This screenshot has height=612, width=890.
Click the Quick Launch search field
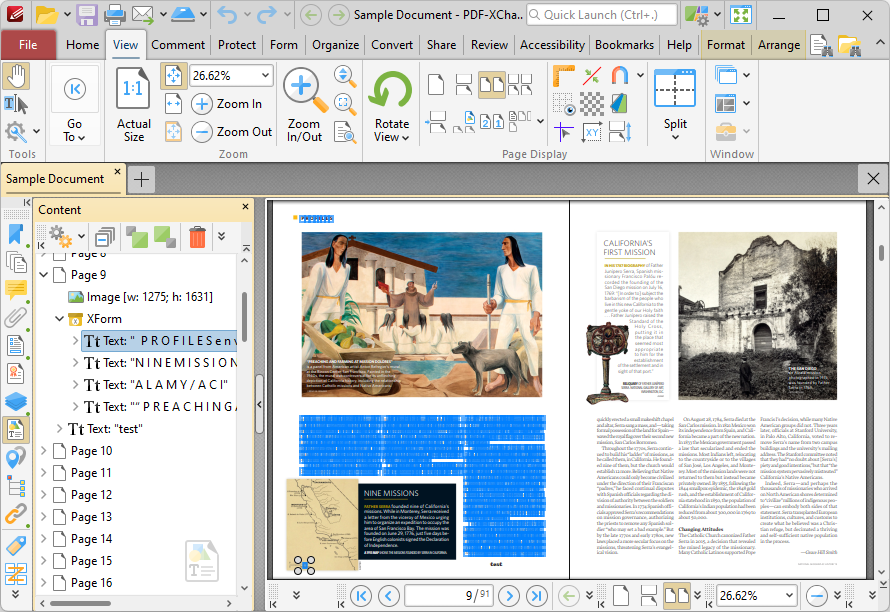point(602,15)
